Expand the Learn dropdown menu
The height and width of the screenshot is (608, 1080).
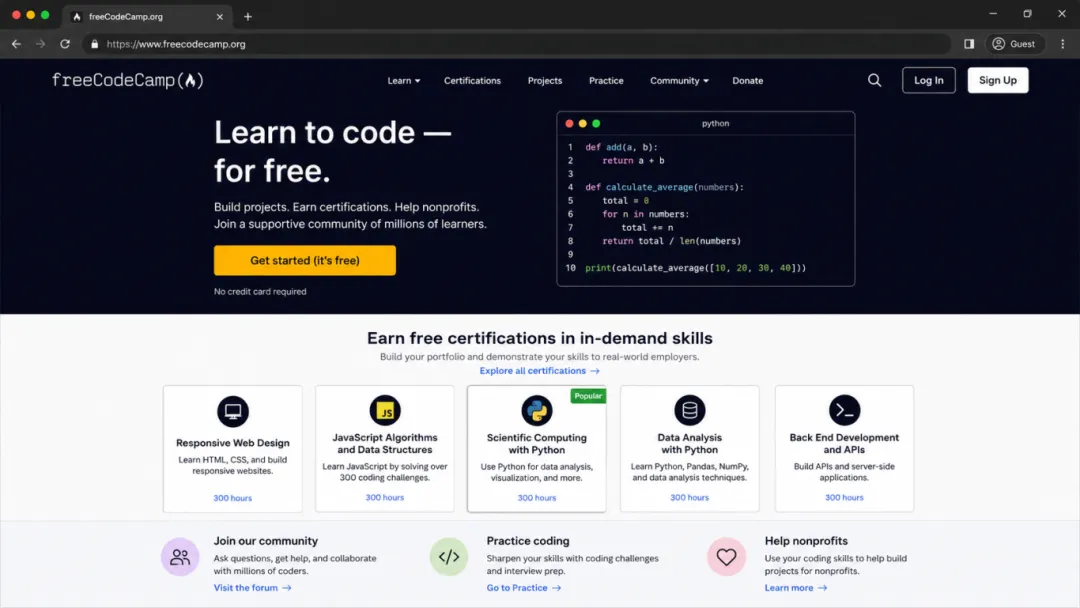pos(404,81)
